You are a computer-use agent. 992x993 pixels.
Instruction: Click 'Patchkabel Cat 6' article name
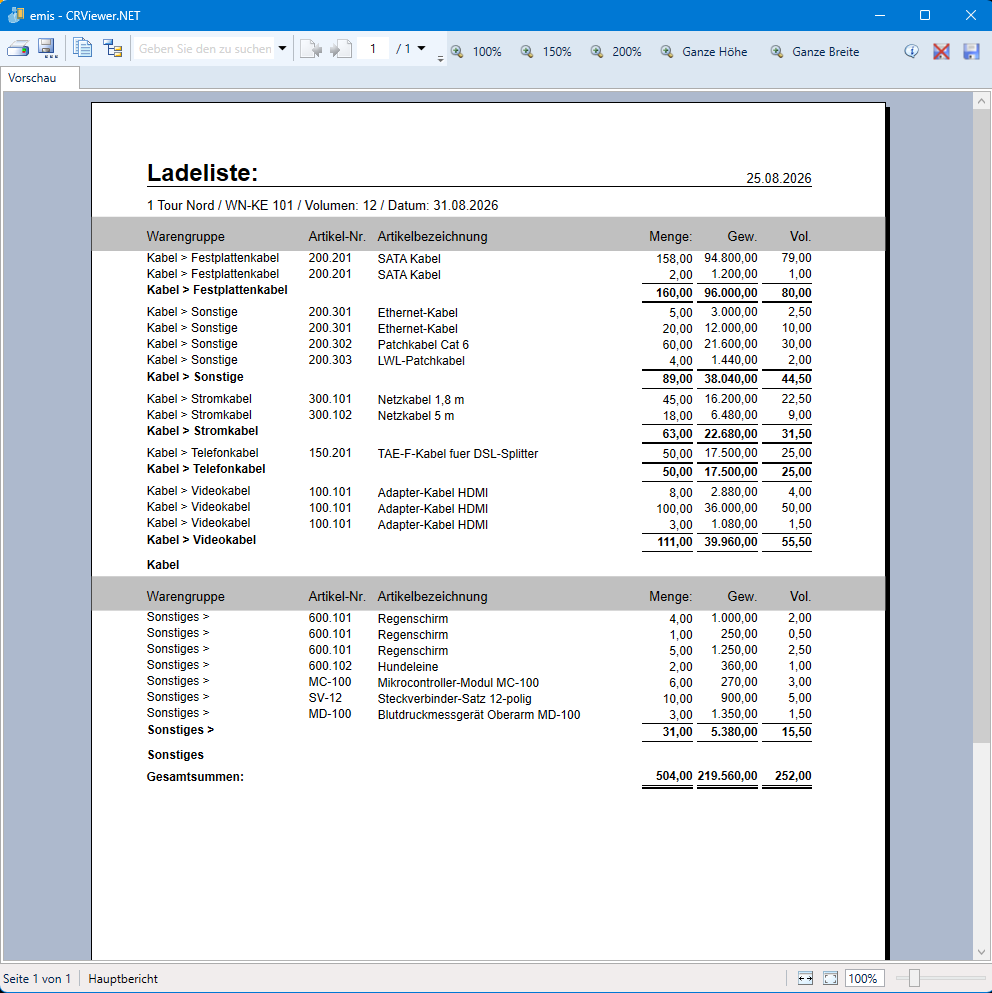[423, 345]
